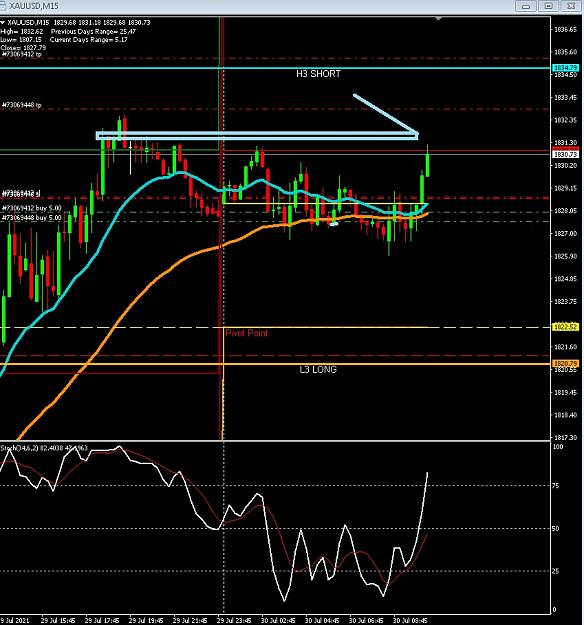Click the High= 1832.62 info text
This screenshot has height=625, width=584.
click(x=22, y=31)
